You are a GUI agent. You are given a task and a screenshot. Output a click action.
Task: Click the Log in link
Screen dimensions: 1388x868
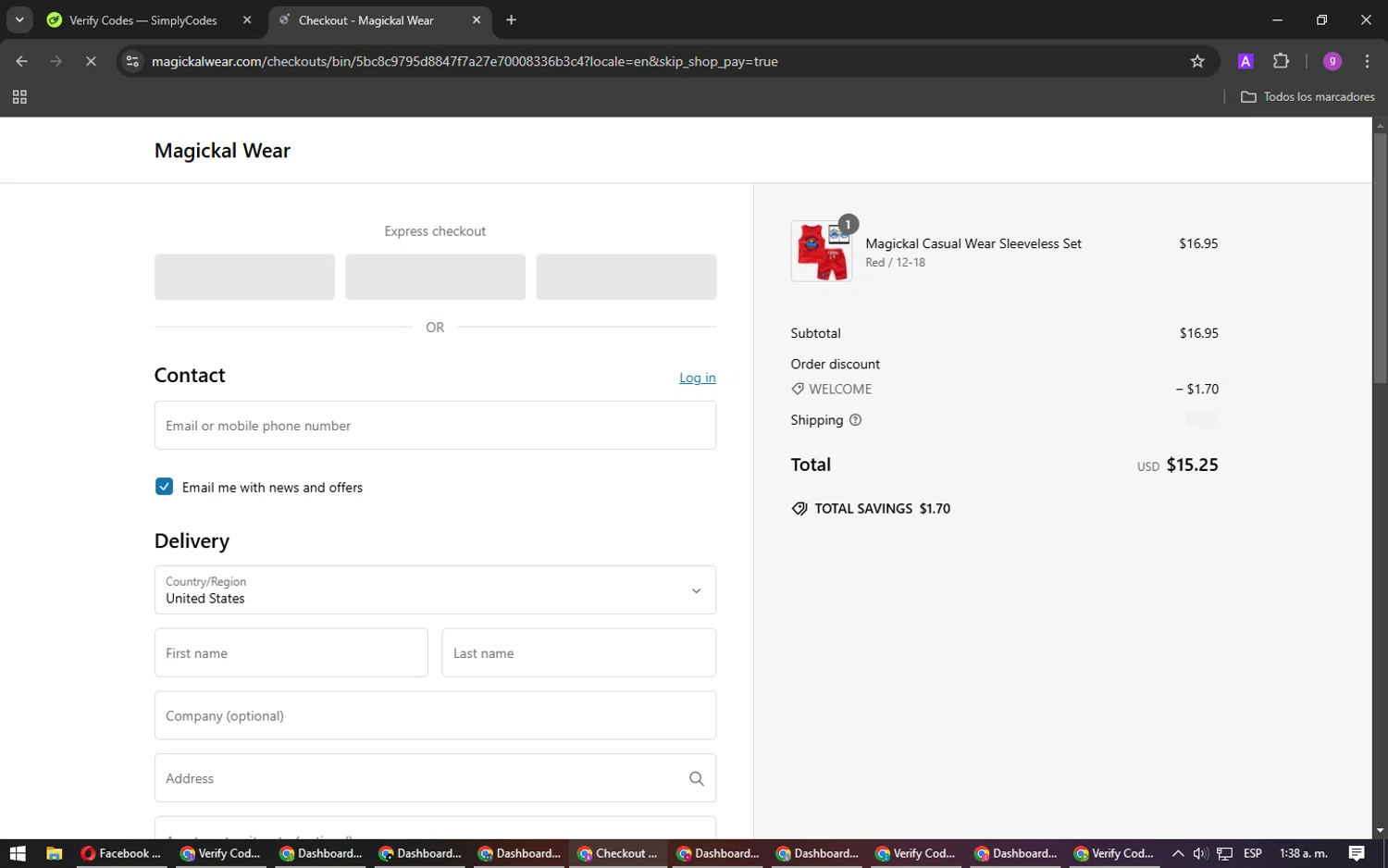click(698, 378)
